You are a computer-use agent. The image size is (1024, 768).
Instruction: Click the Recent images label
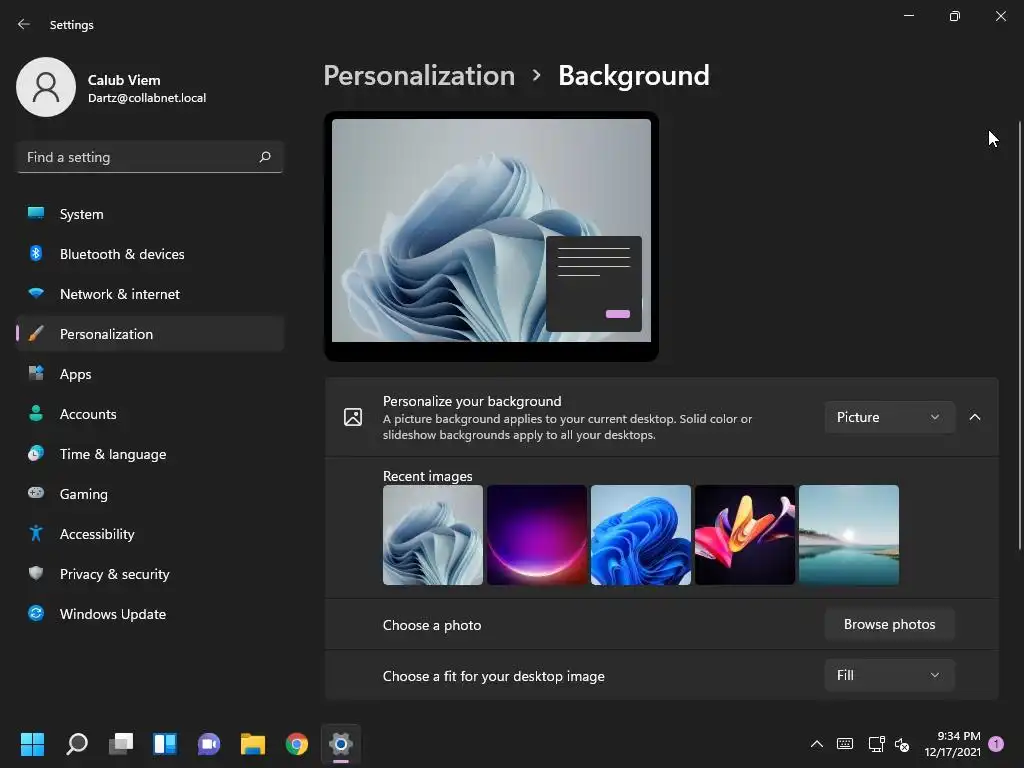427,476
